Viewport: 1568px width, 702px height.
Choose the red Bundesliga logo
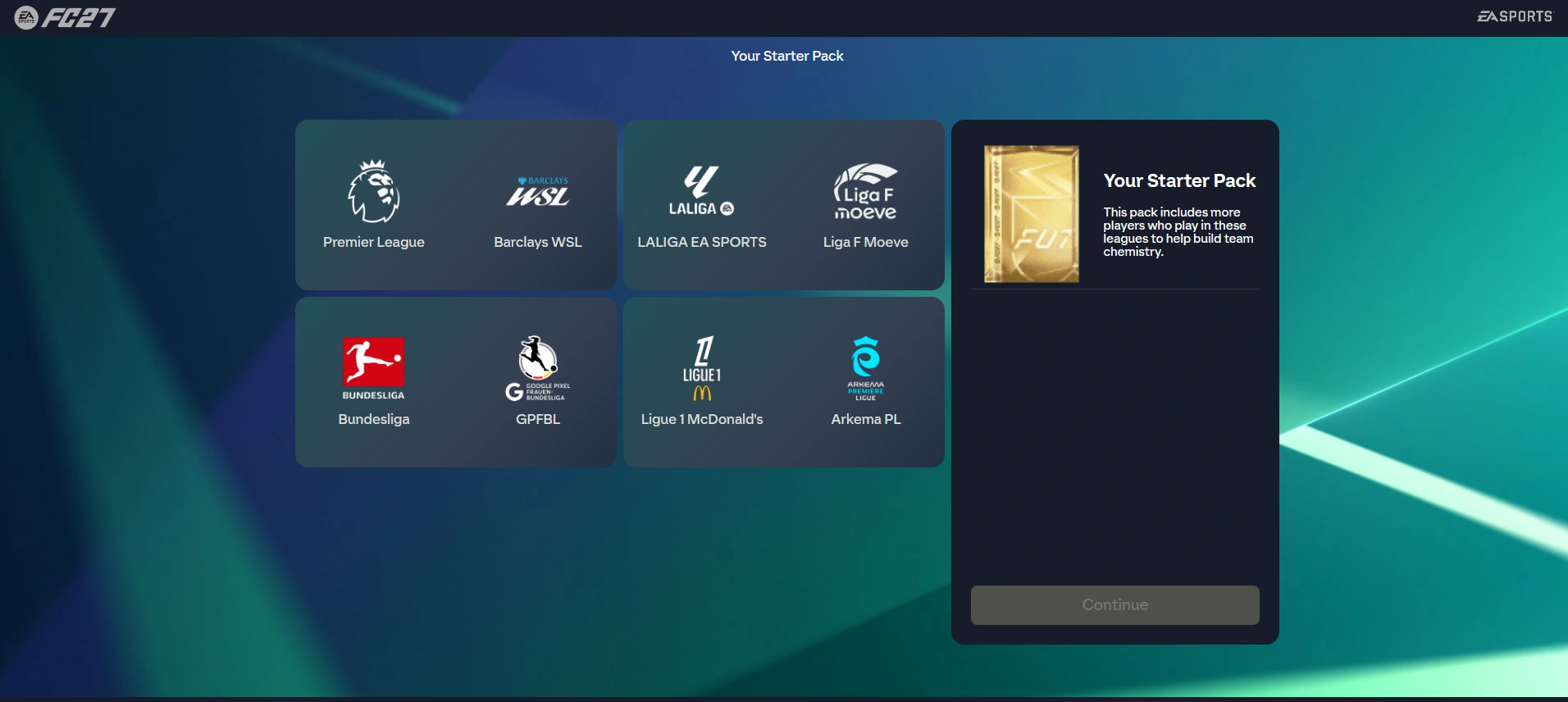tap(374, 368)
